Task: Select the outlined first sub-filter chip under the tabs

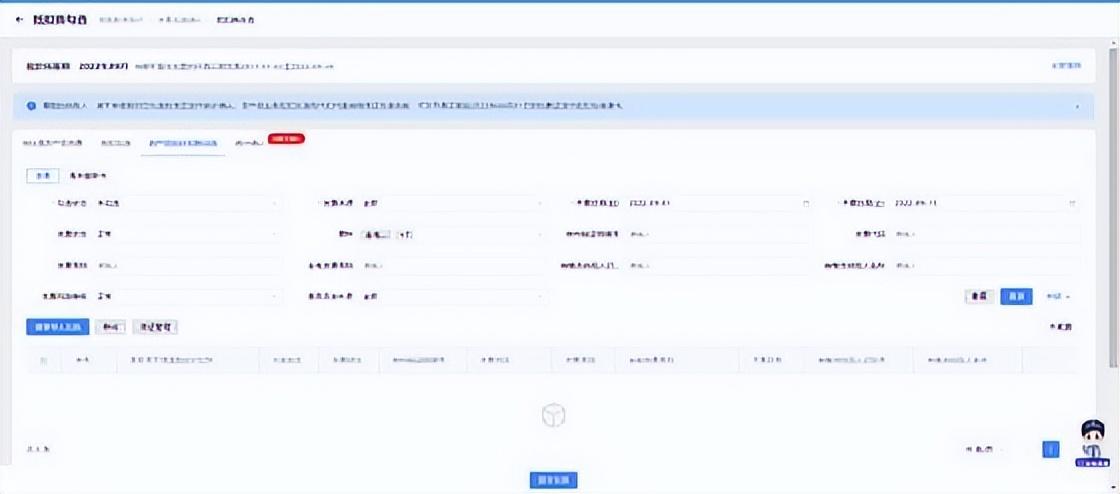Action: tap(42, 175)
